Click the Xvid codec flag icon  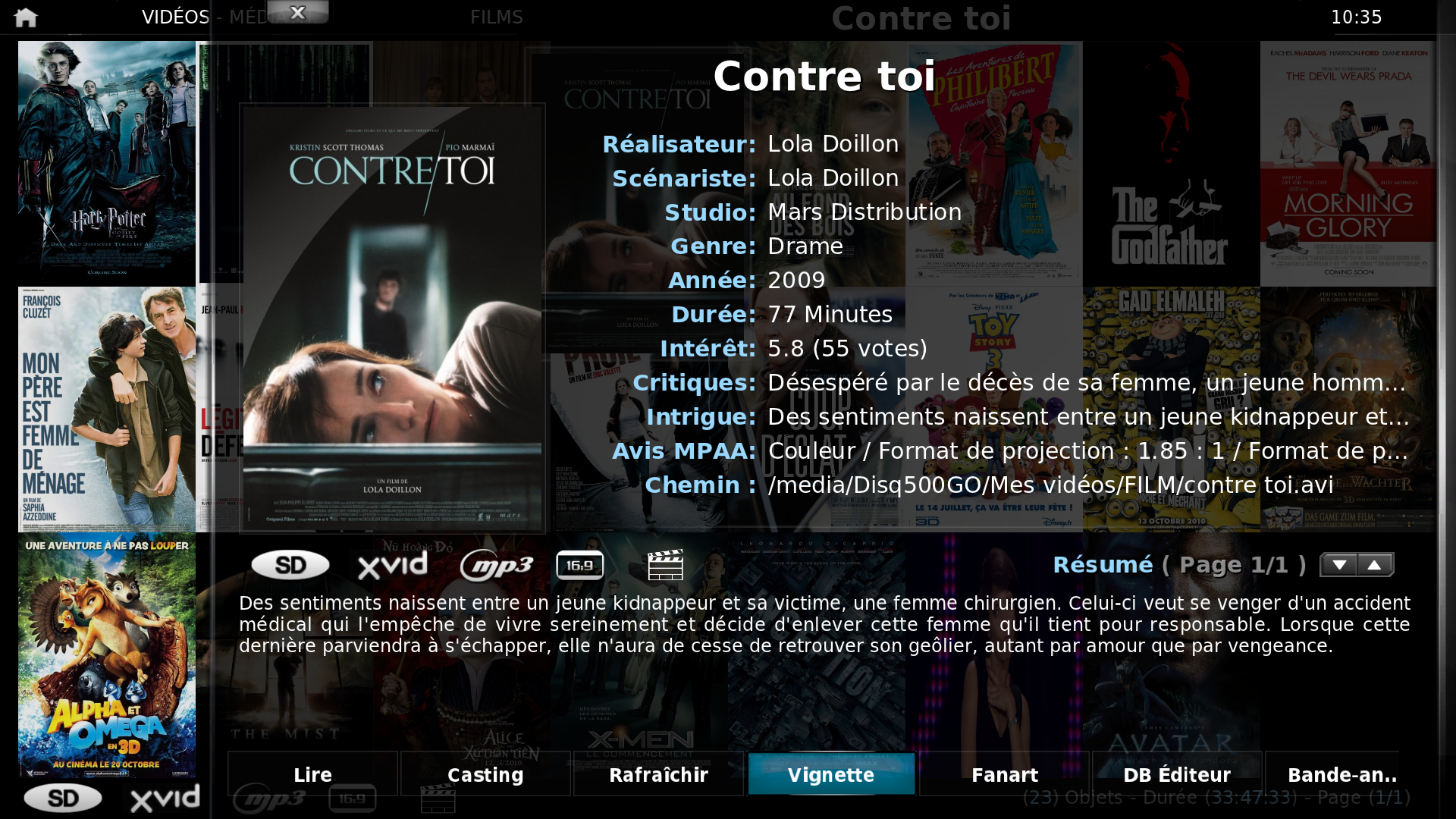click(x=393, y=565)
